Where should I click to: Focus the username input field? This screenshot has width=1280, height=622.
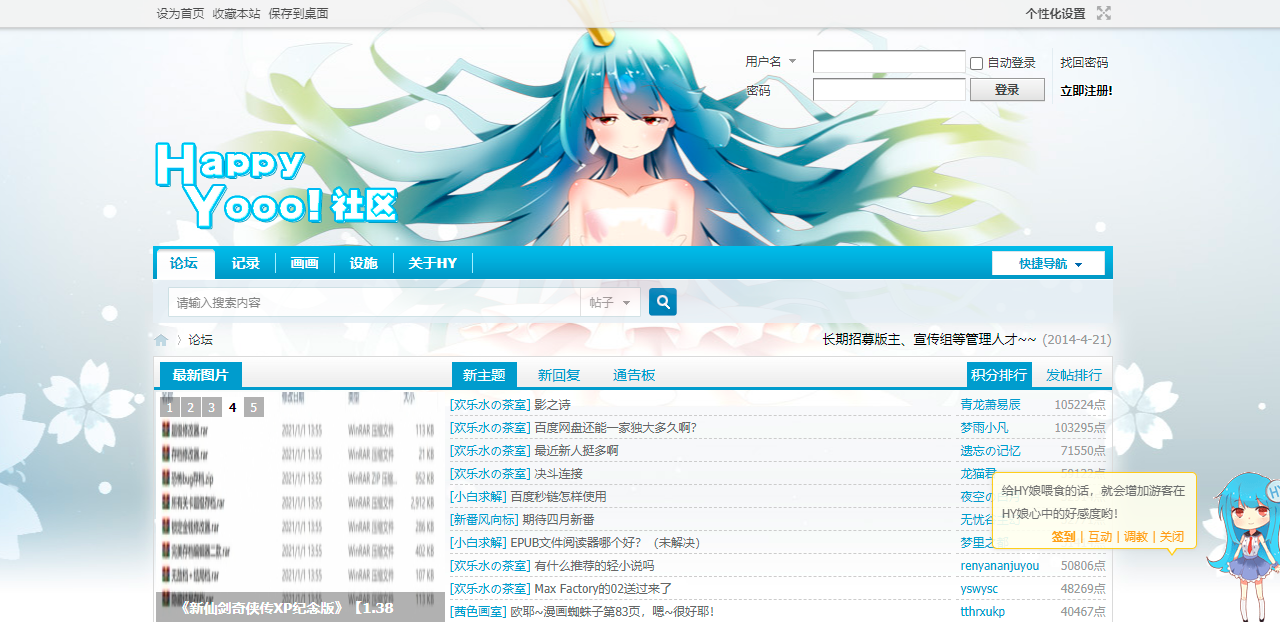click(x=889, y=62)
